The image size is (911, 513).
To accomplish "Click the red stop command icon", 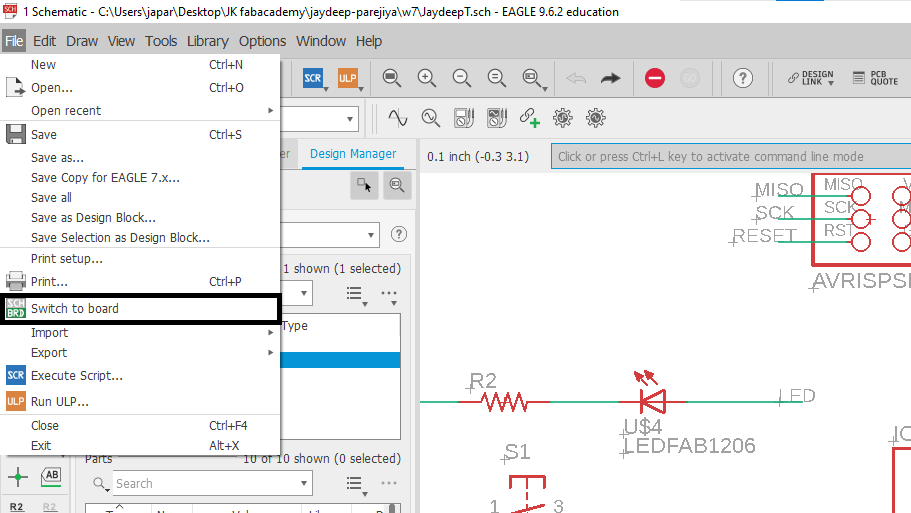I will pyautogui.click(x=655, y=78).
